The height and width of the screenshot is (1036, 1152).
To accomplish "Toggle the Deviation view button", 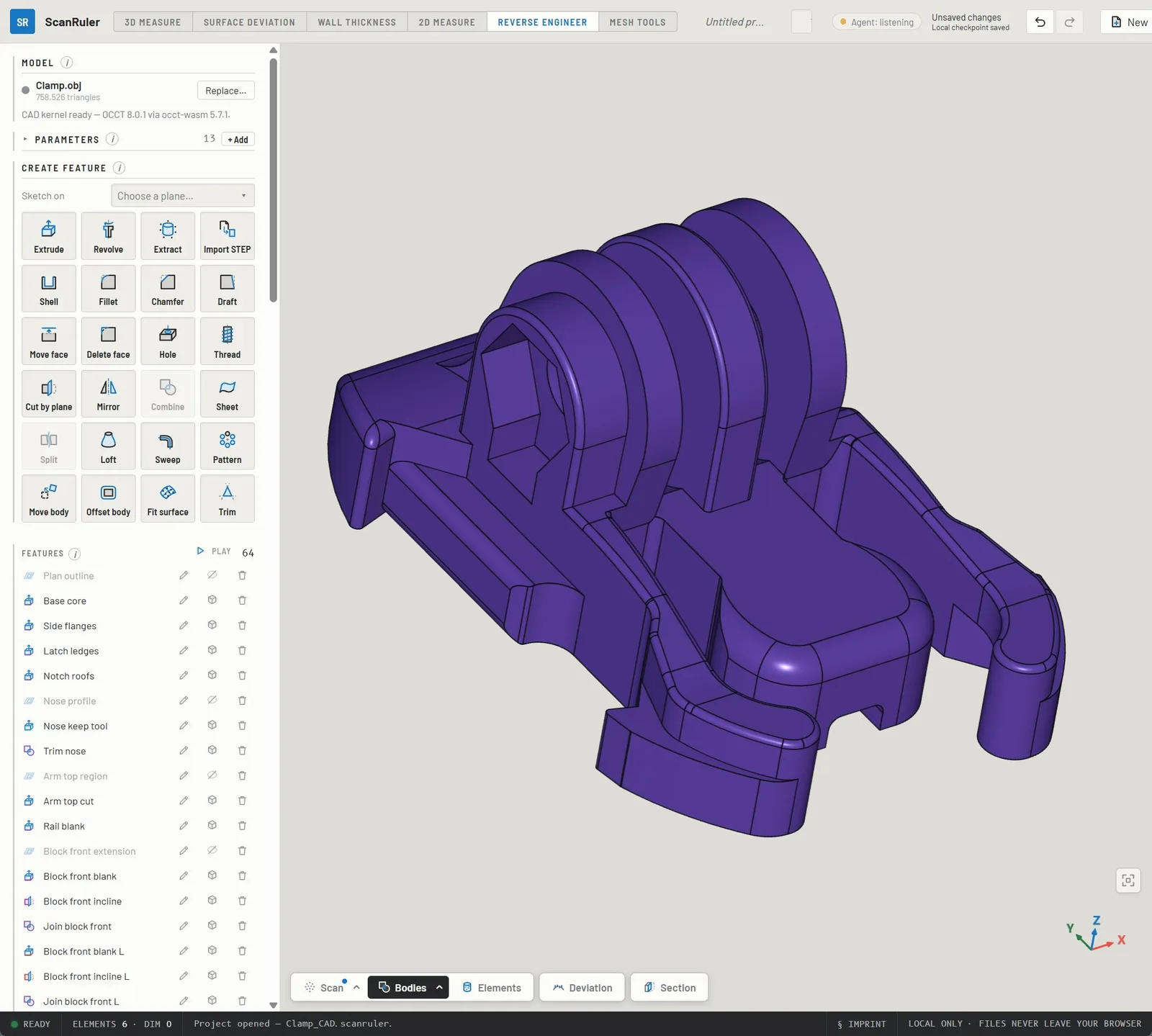I will [x=582, y=988].
